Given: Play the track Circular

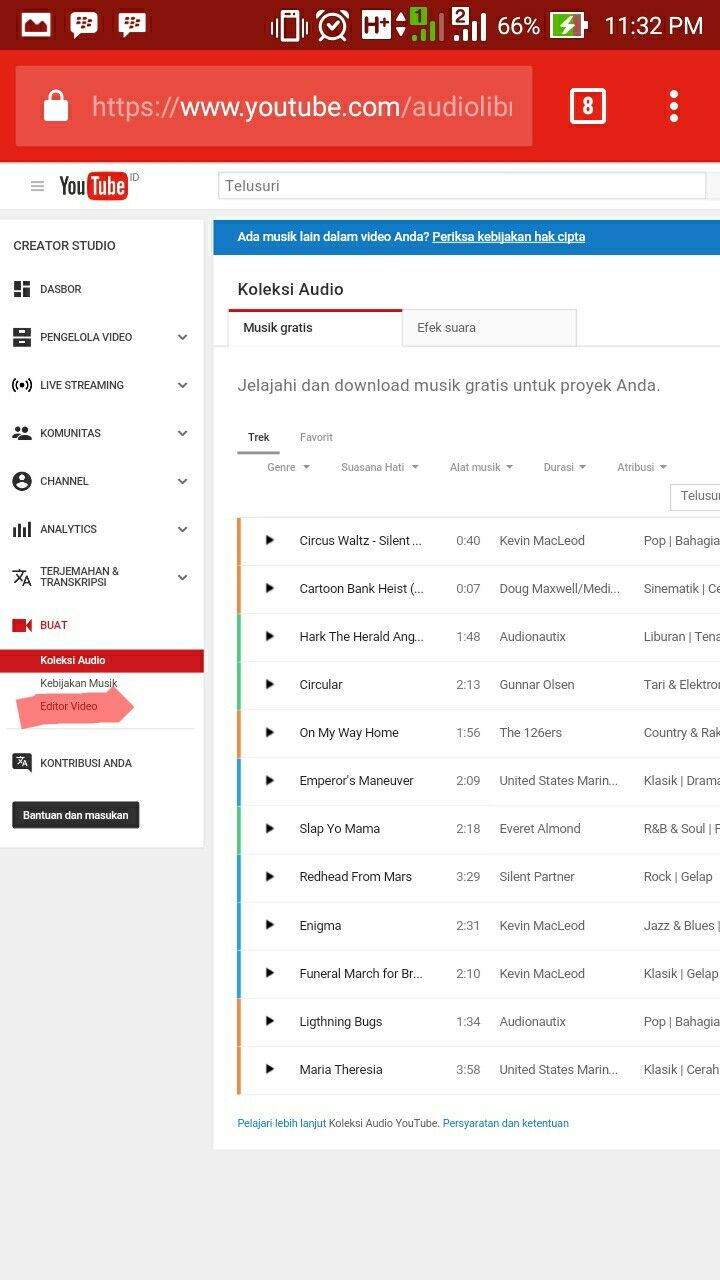Looking at the screenshot, I should point(269,684).
